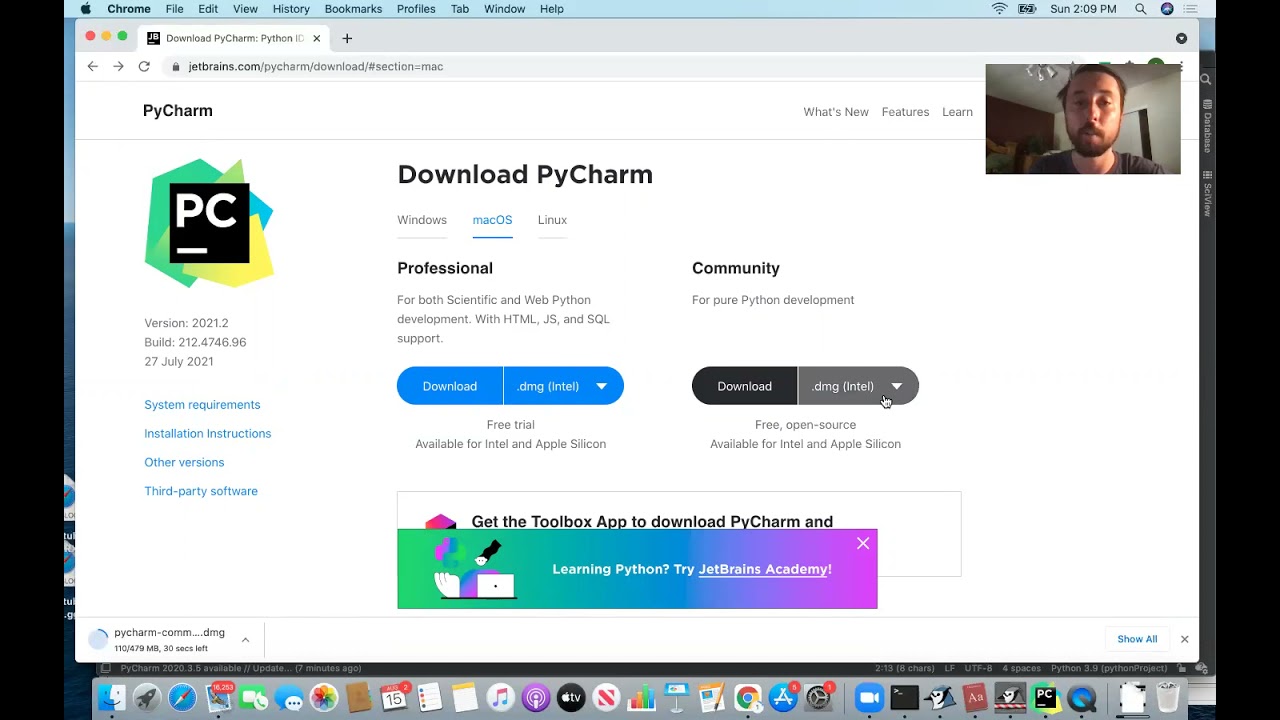Open Numbers in the dock
This screenshot has width=1280, height=720.
click(x=640, y=697)
